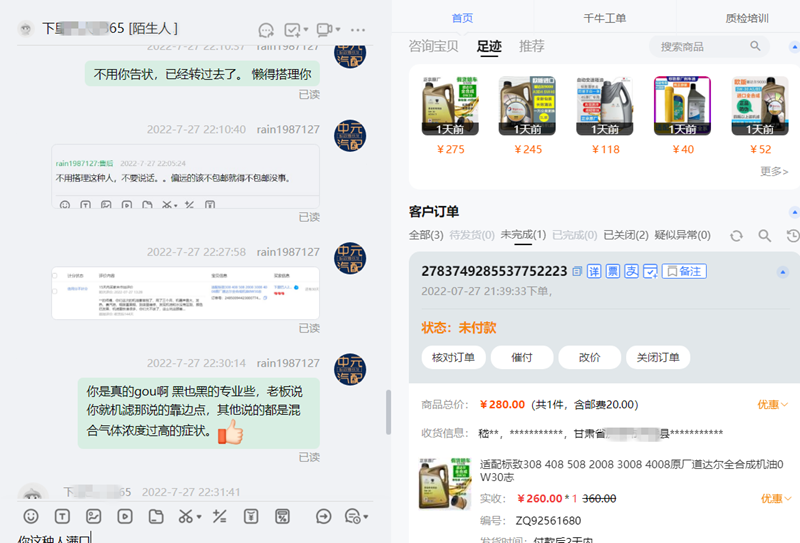Collapse the order card with arrow

point(783,272)
